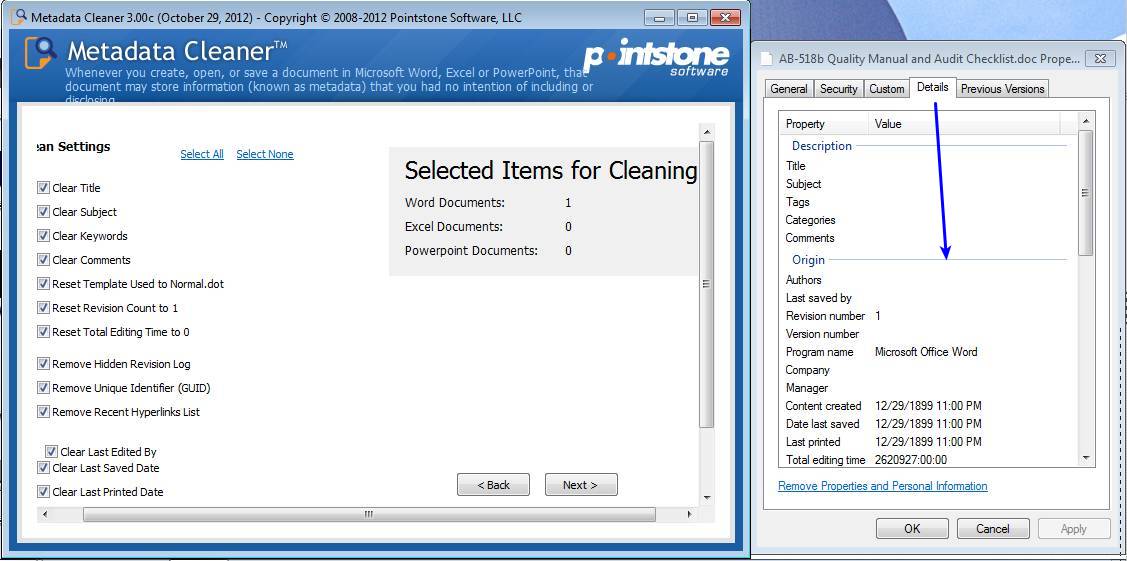Confirm Properties dialog with OK
The height and width of the screenshot is (561, 1127).
(x=912, y=529)
